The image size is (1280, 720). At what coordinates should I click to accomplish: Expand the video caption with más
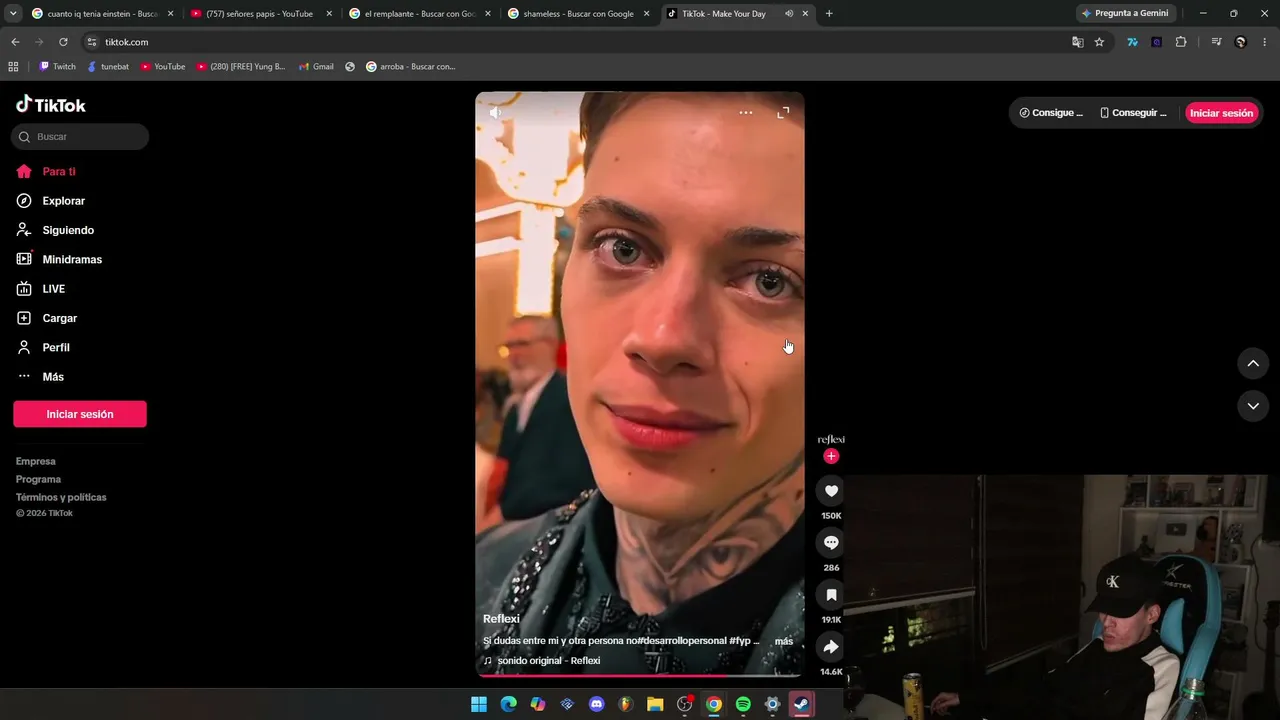point(784,641)
